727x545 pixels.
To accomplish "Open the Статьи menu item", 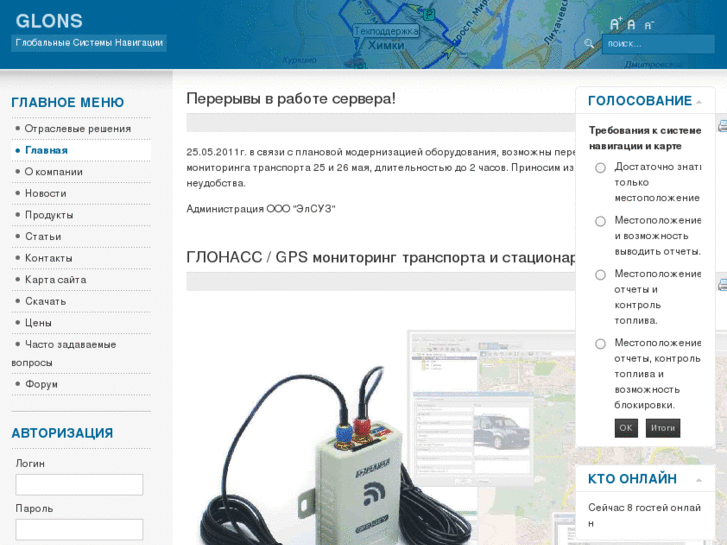I will tap(43, 237).
